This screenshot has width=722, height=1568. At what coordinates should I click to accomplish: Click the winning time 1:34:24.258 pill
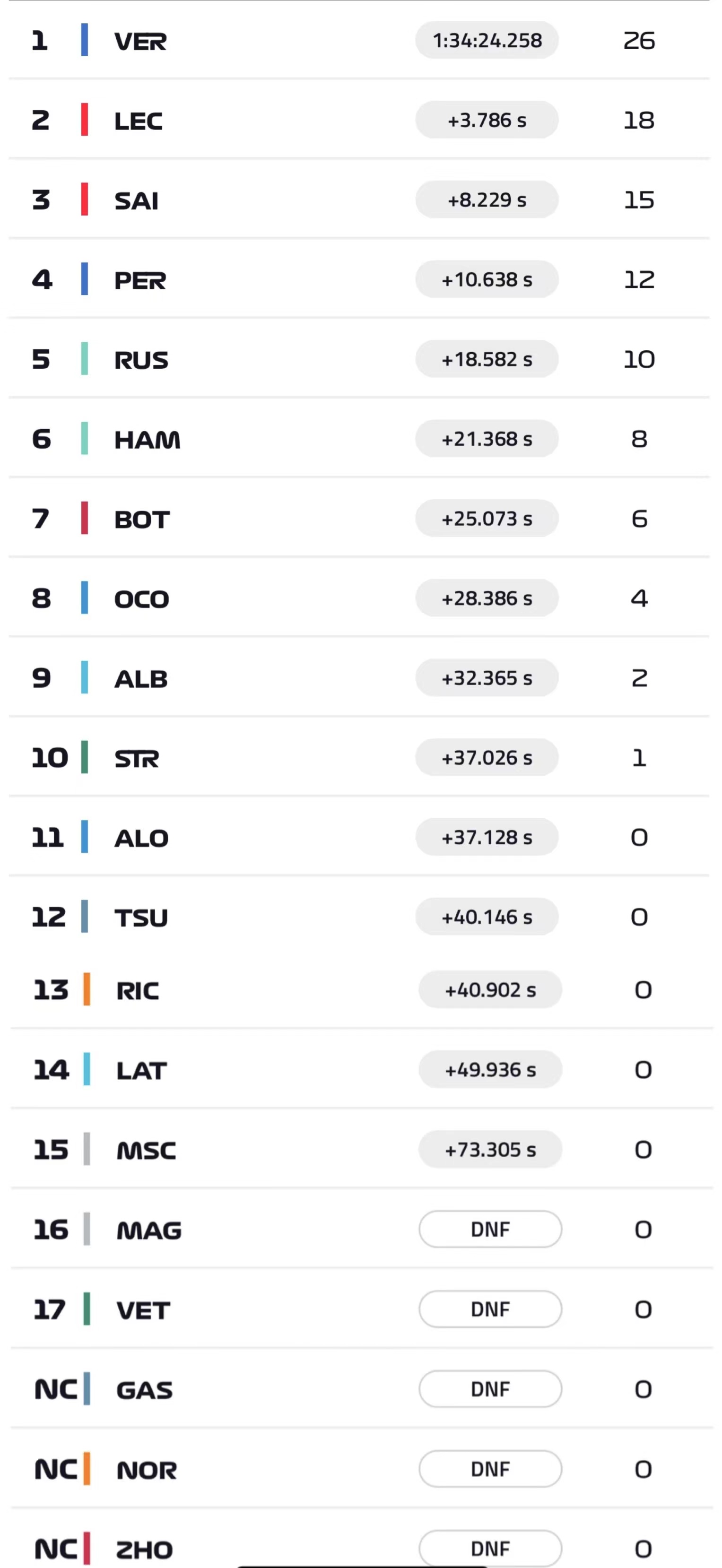(x=487, y=41)
